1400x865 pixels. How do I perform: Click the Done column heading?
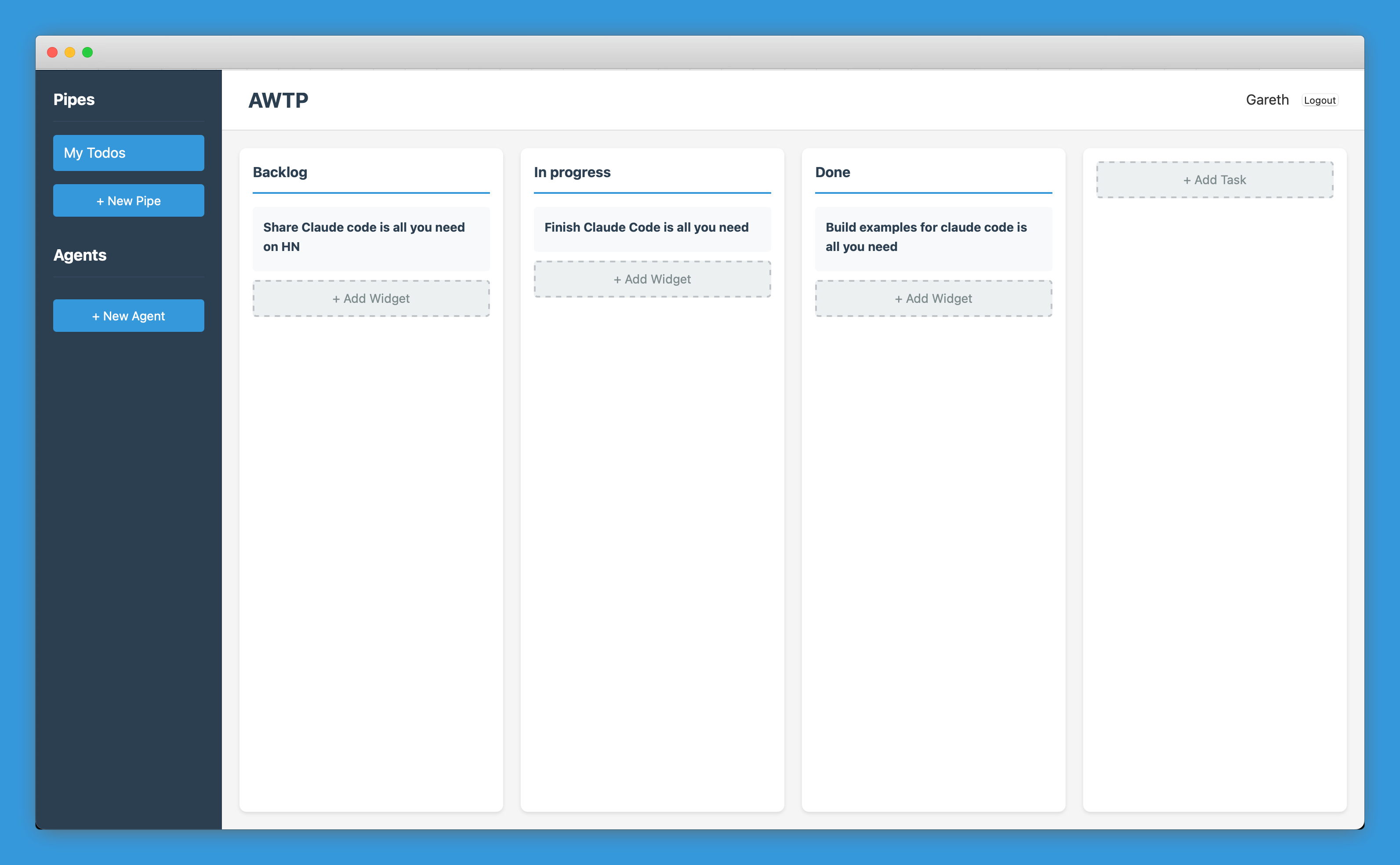[832, 172]
